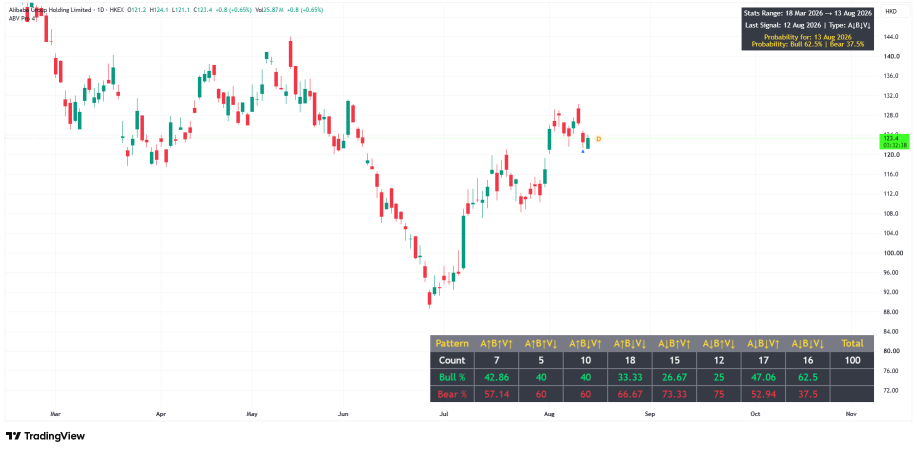Screen dimensions: 917x451
Task: Click the 108.0 price axis label
Action: click(x=892, y=214)
